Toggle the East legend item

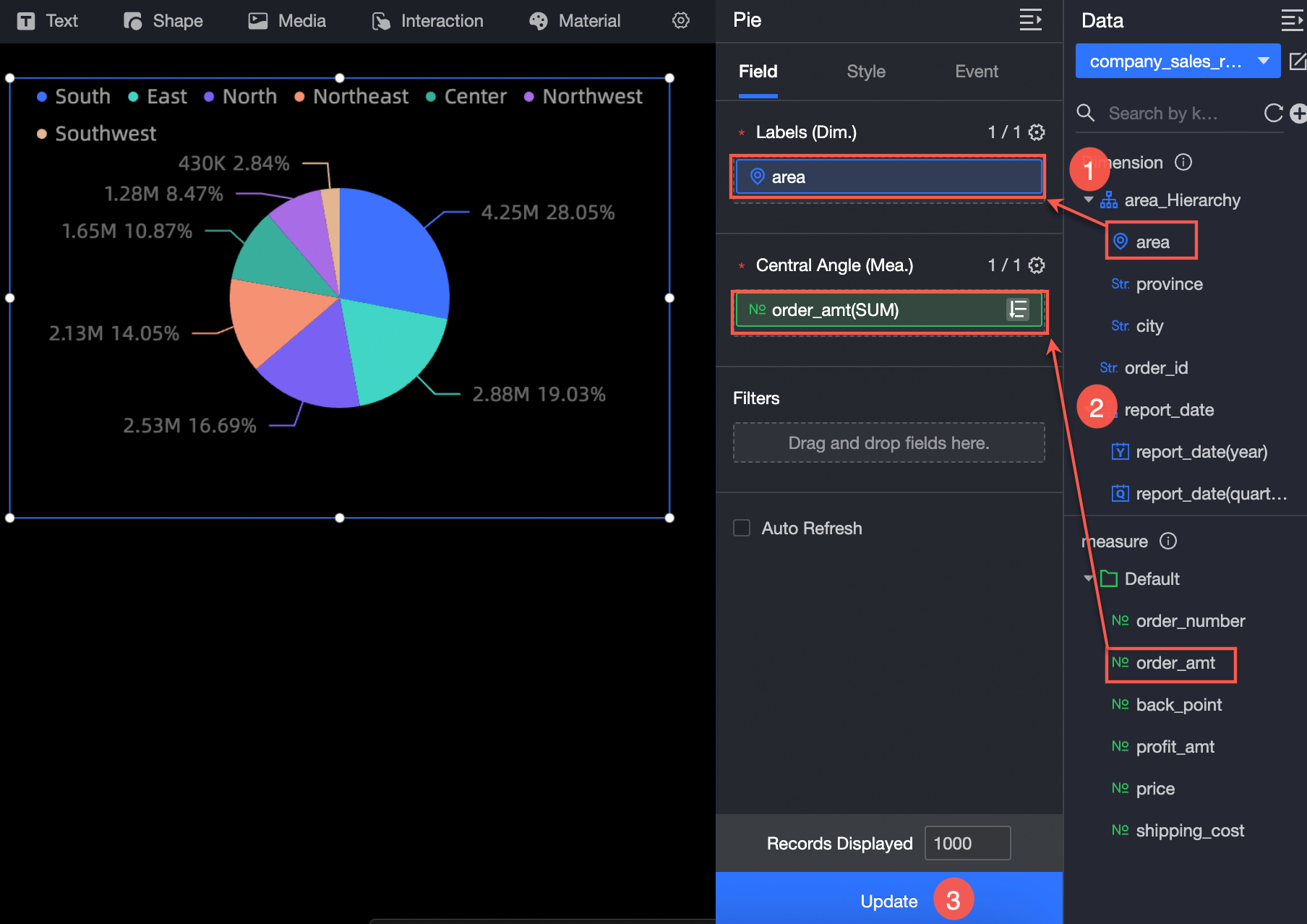tap(158, 96)
